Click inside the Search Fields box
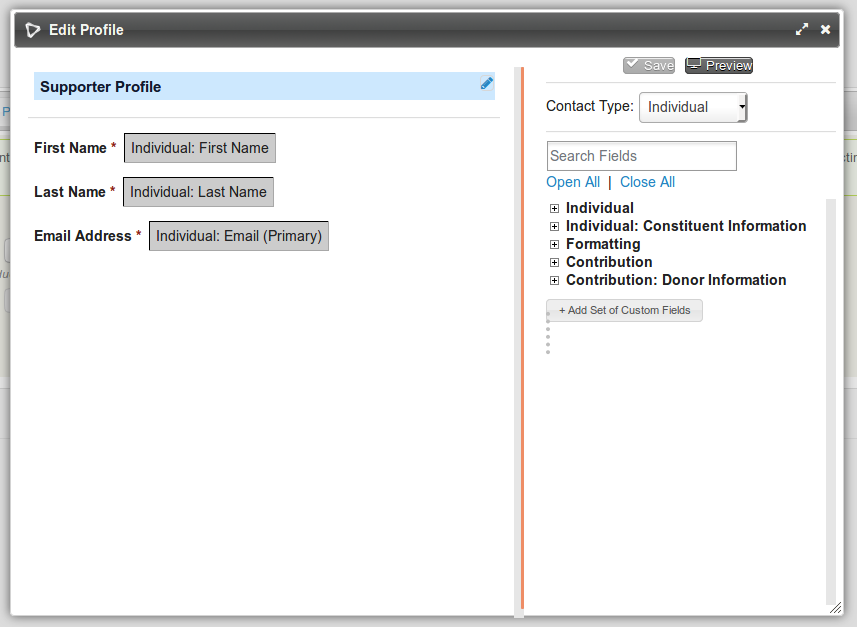The width and height of the screenshot is (857, 627). 641,156
